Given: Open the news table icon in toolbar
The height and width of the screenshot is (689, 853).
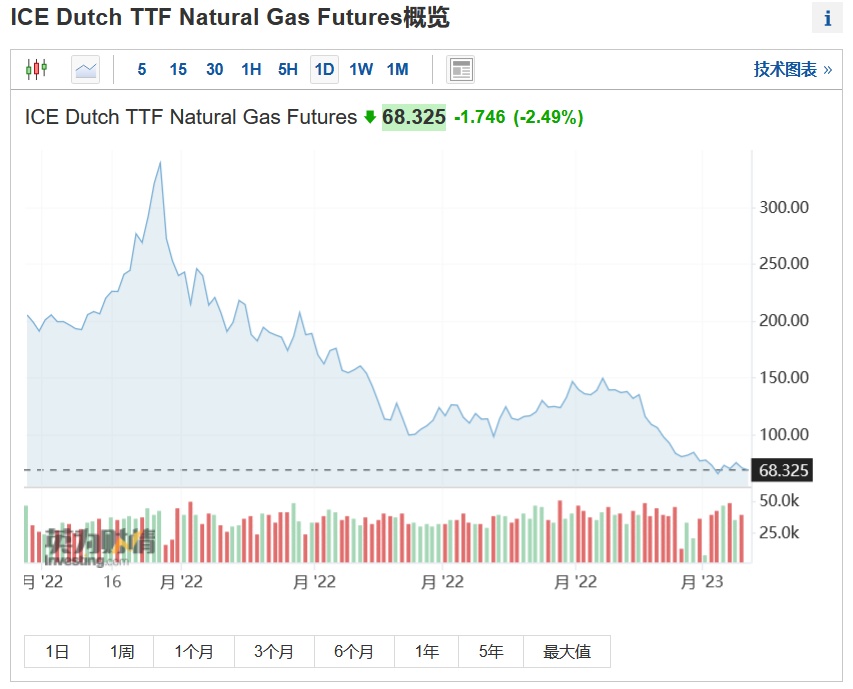Looking at the screenshot, I should [461, 69].
